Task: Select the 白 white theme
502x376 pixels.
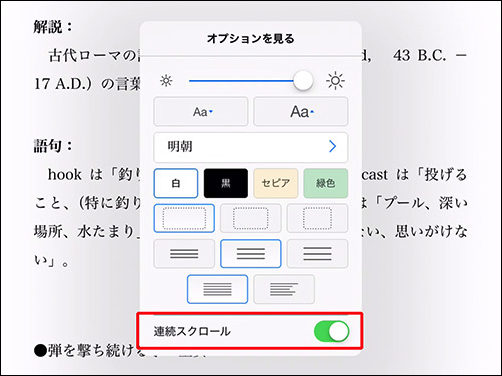Action: click(176, 183)
